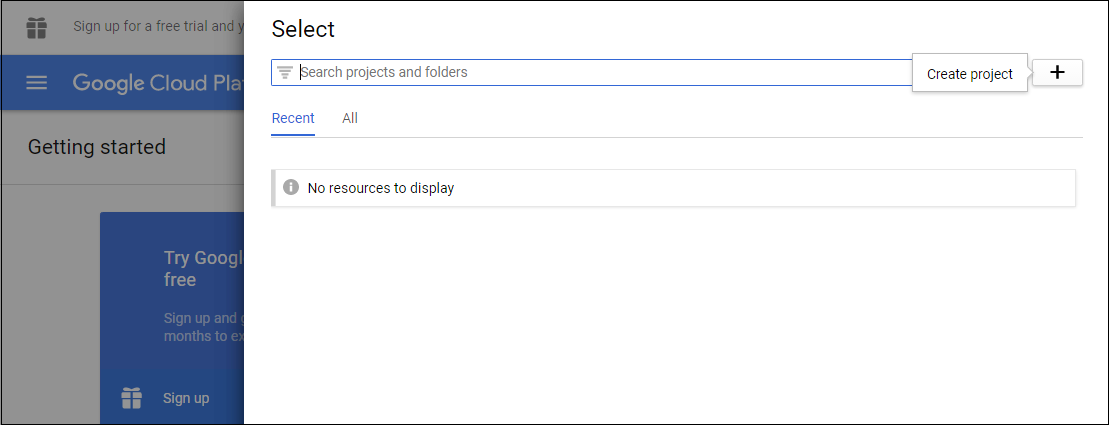Click the gift icon in top banner
The width and height of the screenshot is (1109, 425).
36,28
